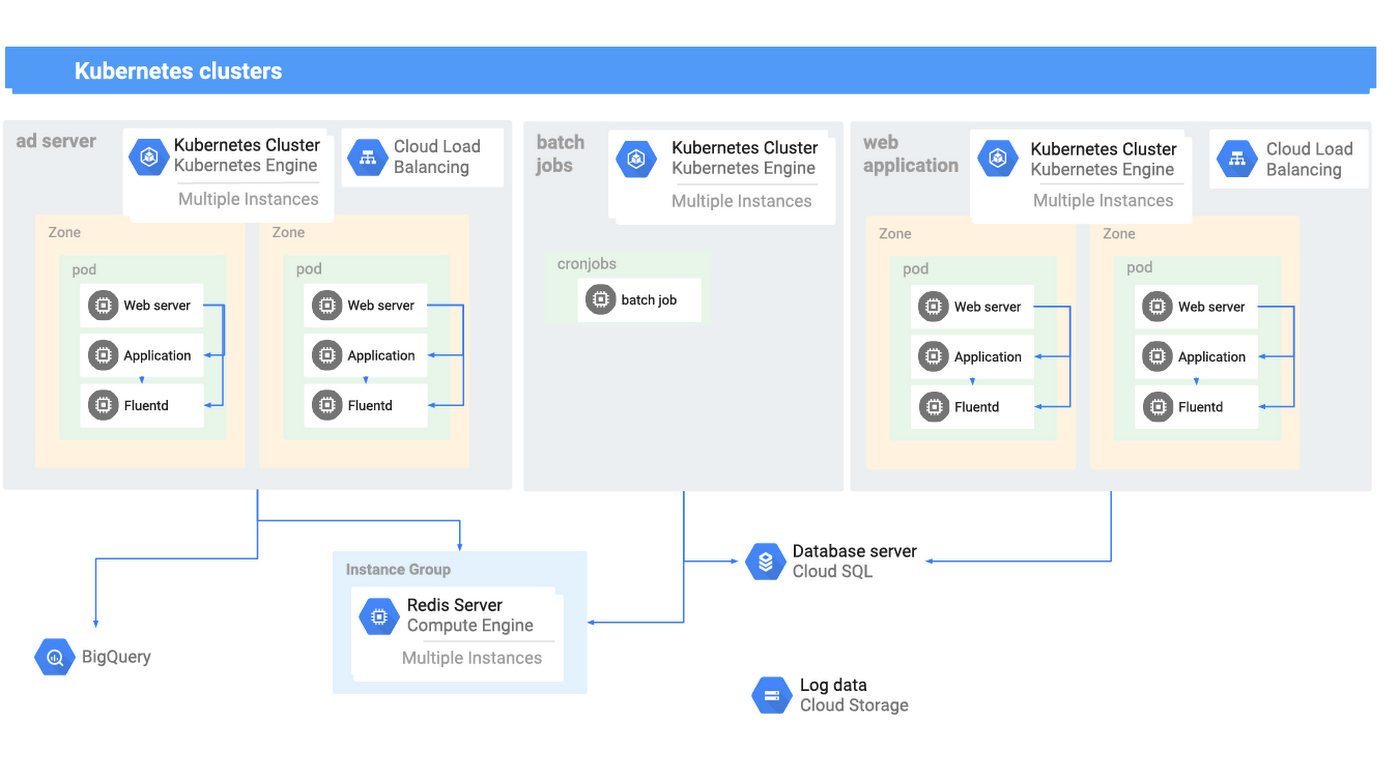Click the "Compute Engine" subtitle text
The height and width of the screenshot is (777, 1400).
coord(470,625)
